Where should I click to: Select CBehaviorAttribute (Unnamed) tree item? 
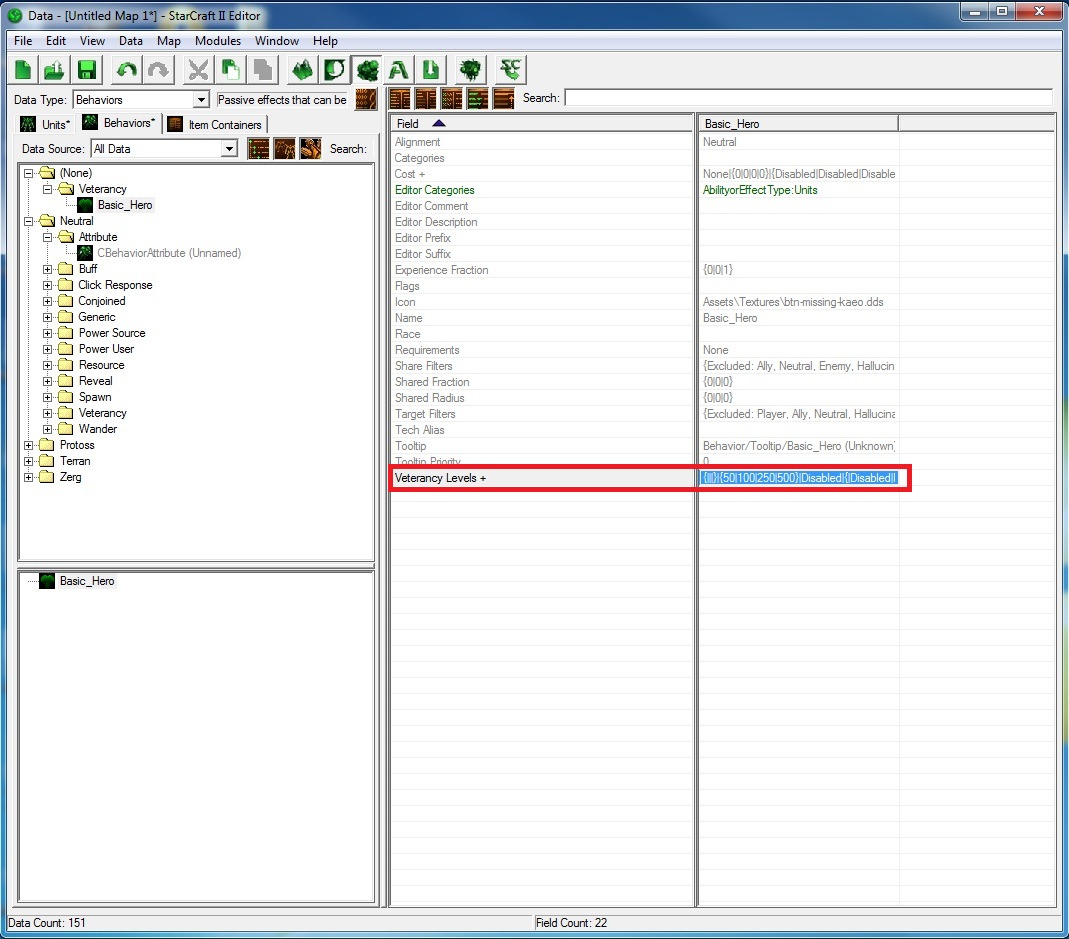pyautogui.click(x=169, y=253)
